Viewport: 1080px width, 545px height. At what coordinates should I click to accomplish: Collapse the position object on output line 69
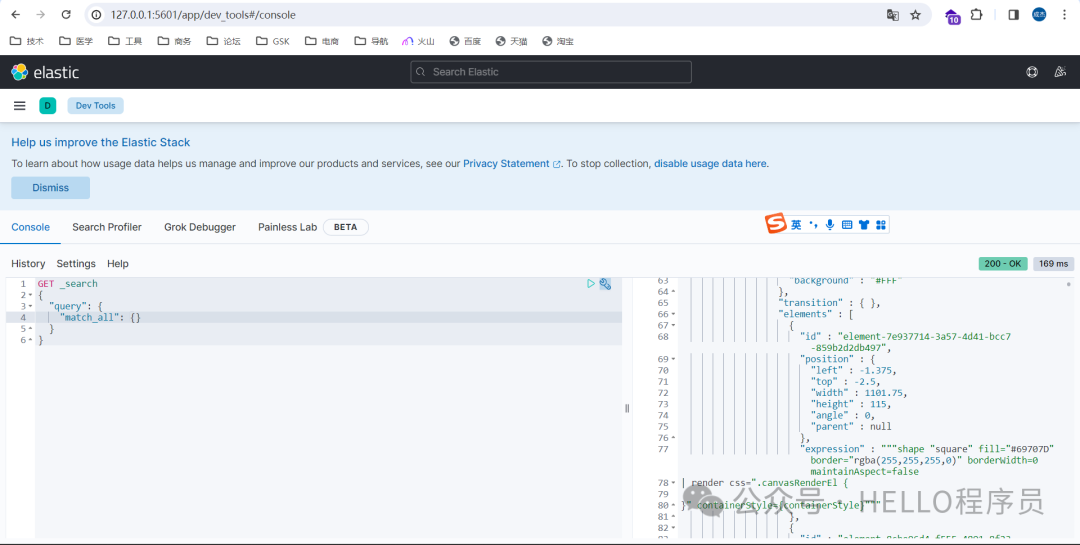click(x=673, y=359)
